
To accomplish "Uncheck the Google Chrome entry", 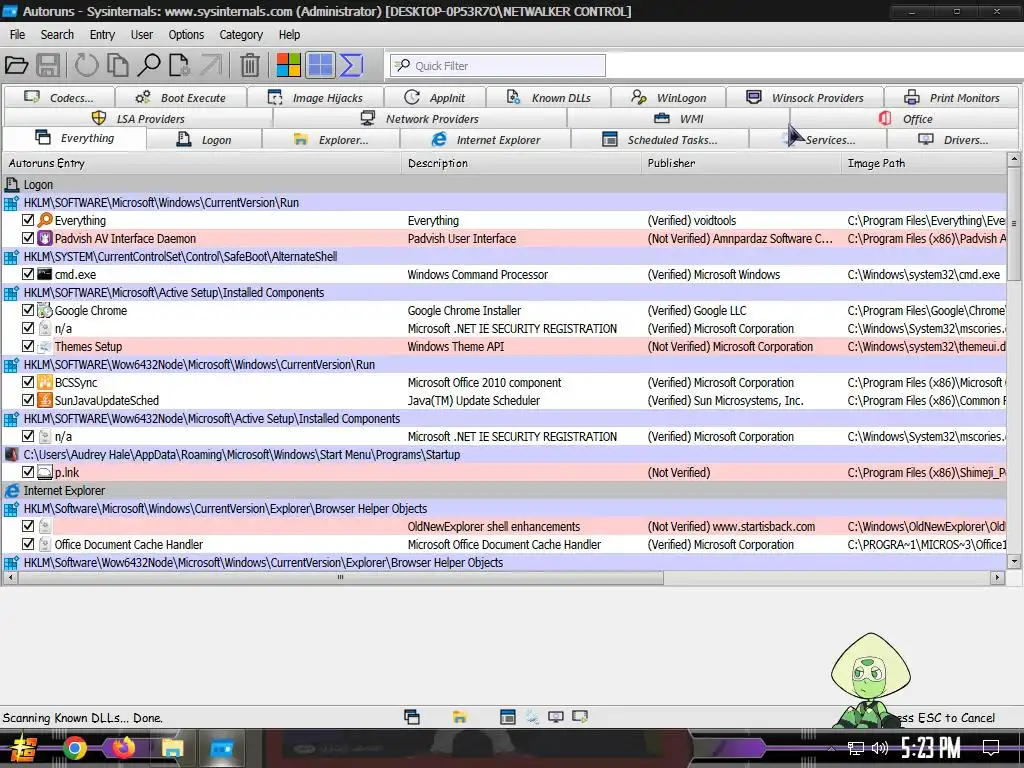I will pos(28,310).
